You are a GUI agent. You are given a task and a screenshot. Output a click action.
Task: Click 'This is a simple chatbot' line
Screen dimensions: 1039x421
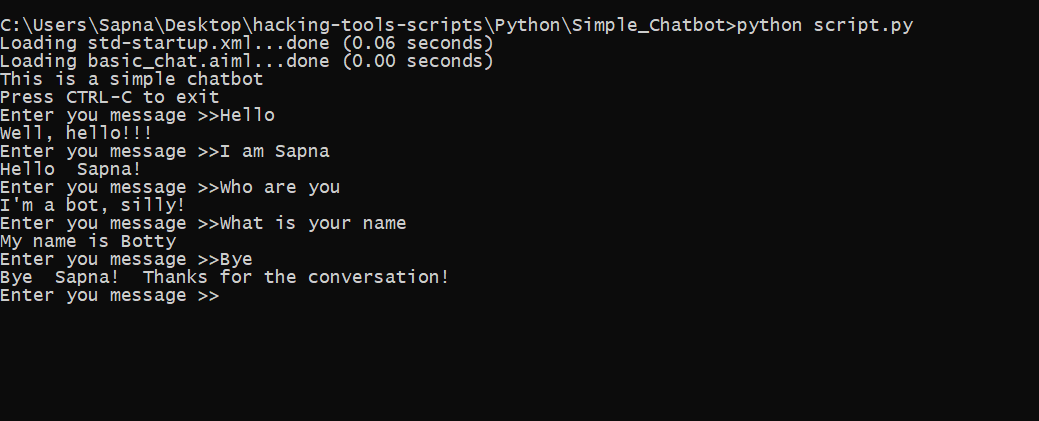pyautogui.click(x=132, y=79)
